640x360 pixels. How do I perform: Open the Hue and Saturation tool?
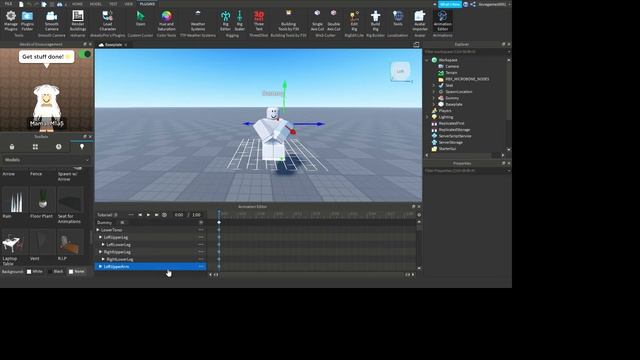click(x=167, y=20)
